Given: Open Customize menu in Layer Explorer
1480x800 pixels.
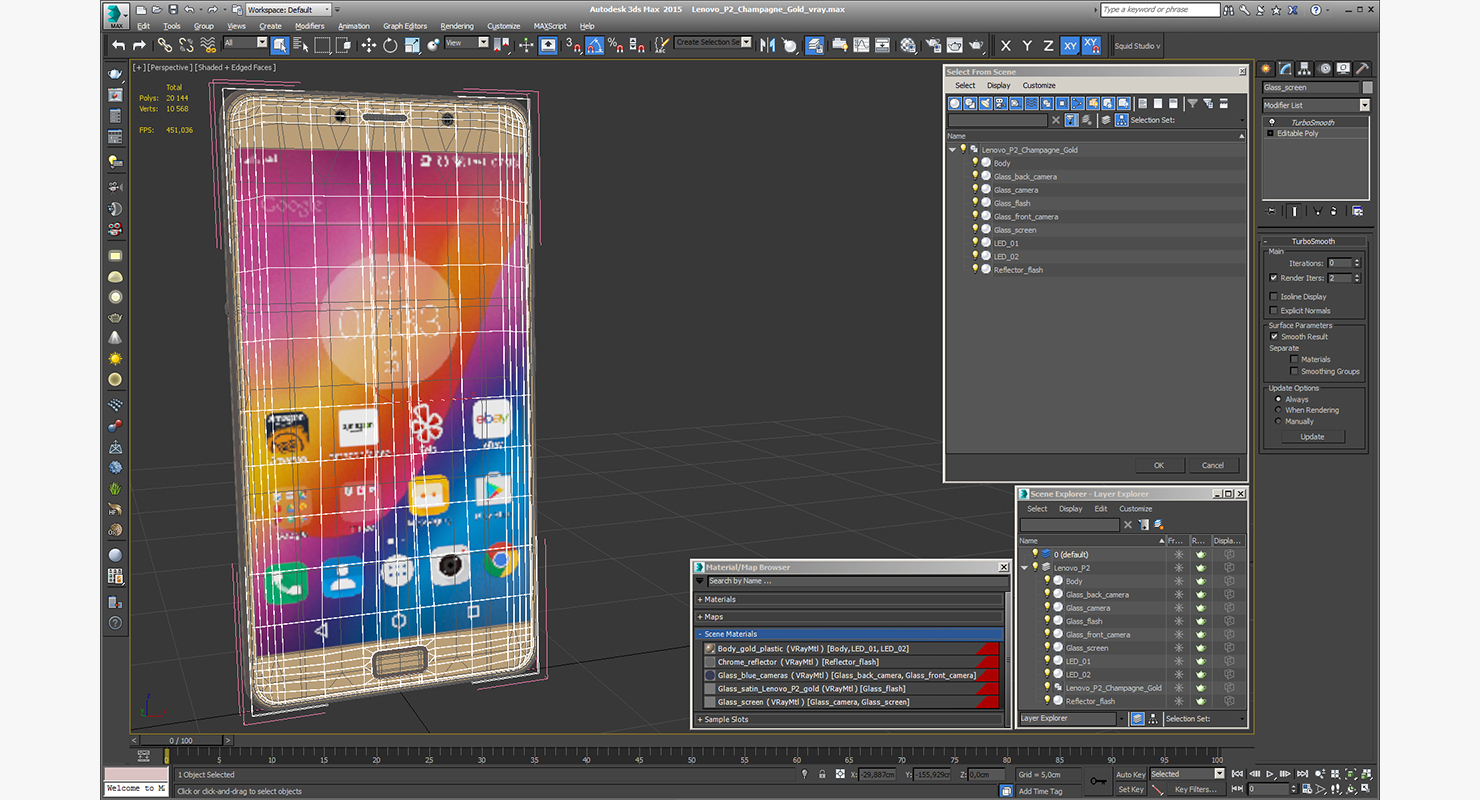Looking at the screenshot, I should [x=1135, y=509].
